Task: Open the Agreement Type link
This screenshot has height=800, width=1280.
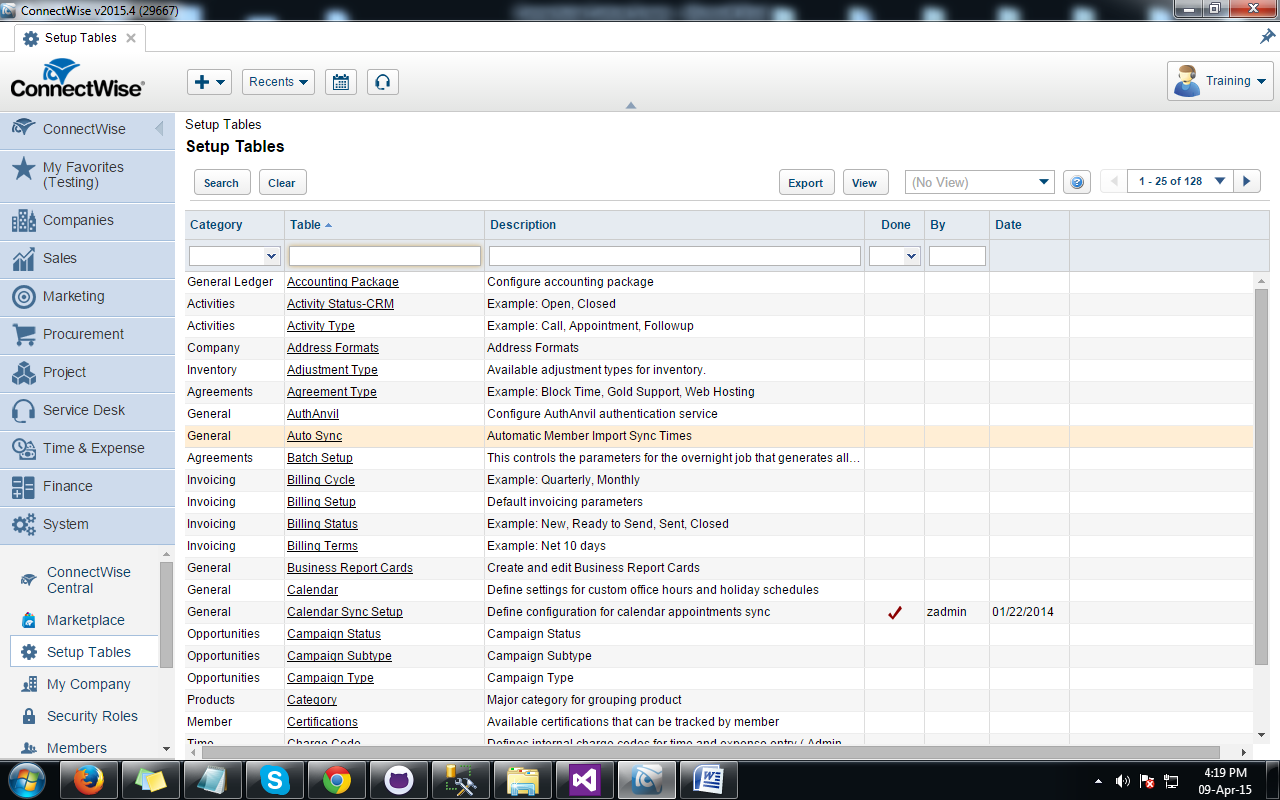Action: (332, 392)
